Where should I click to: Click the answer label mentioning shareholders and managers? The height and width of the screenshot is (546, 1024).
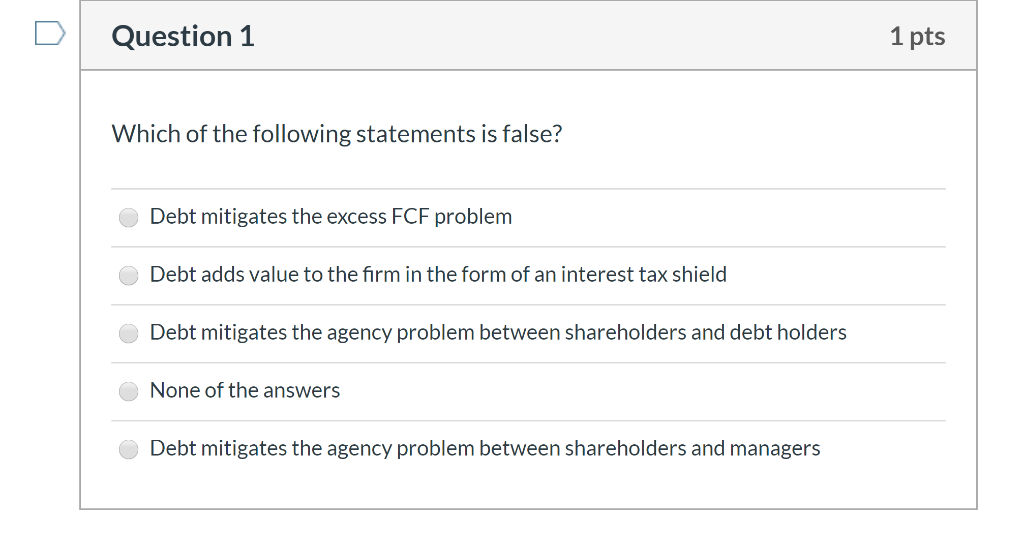click(485, 449)
